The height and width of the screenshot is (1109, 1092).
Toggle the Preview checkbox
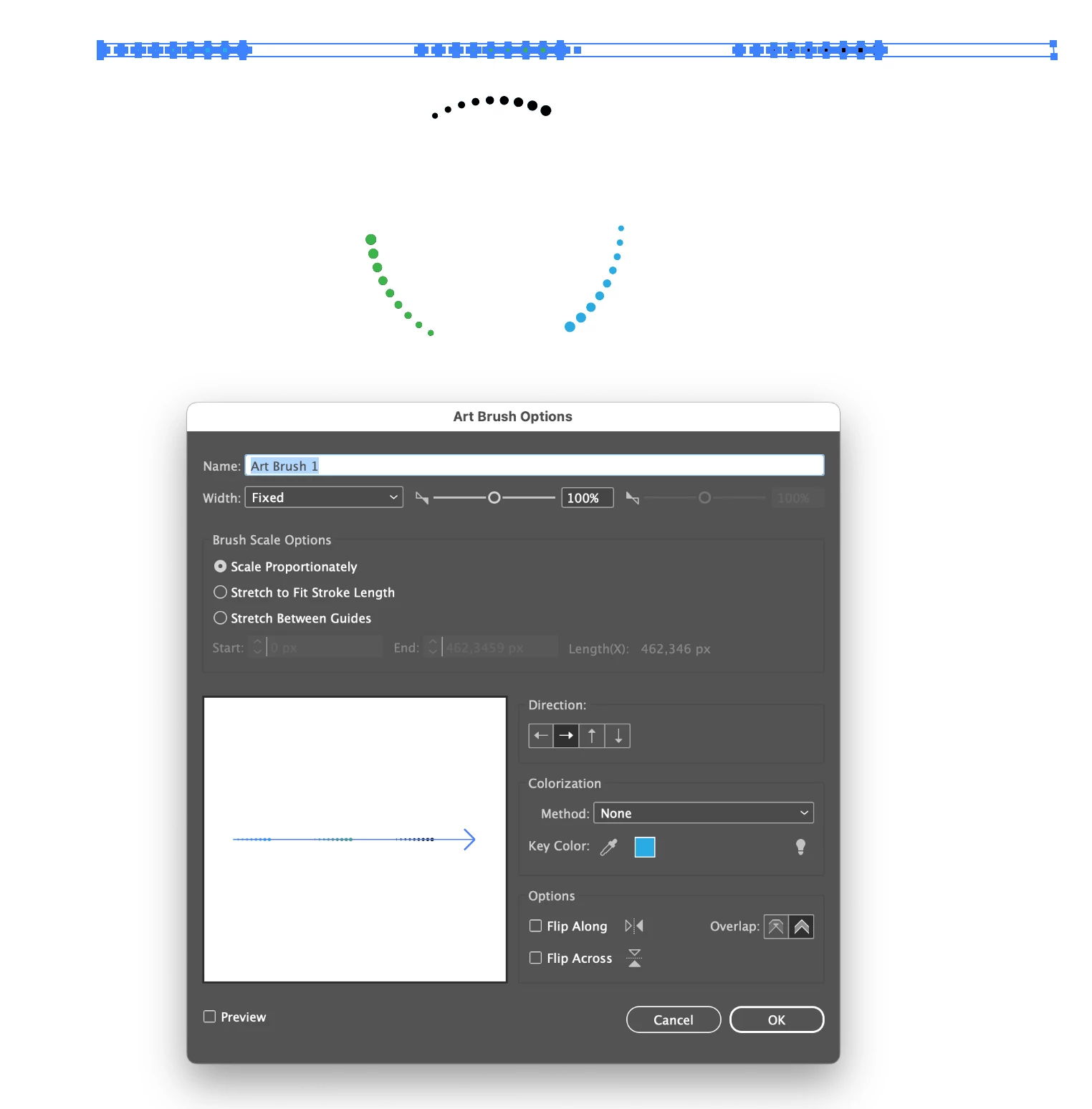(x=209, y=1017)
